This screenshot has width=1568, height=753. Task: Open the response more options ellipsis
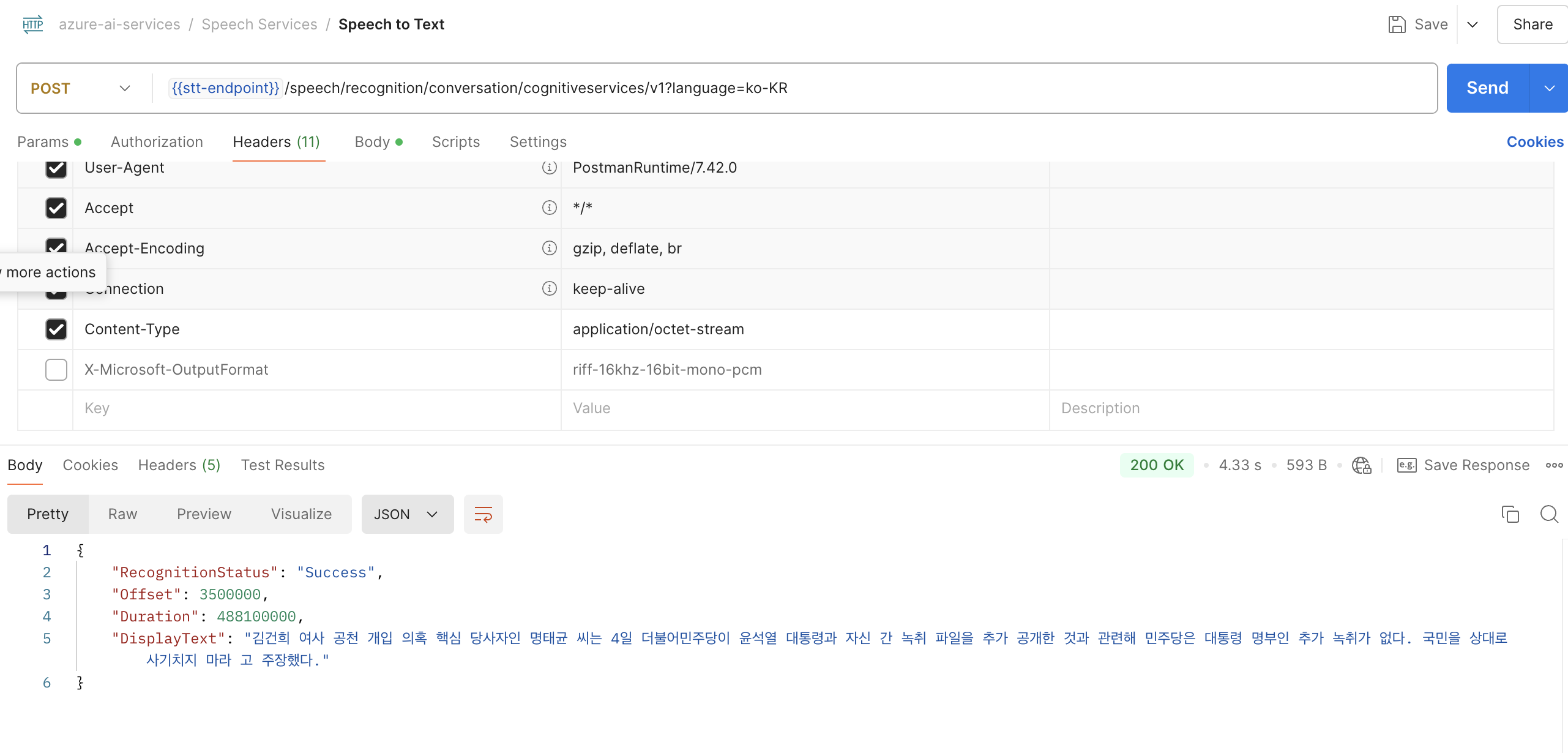[1554, 465]
